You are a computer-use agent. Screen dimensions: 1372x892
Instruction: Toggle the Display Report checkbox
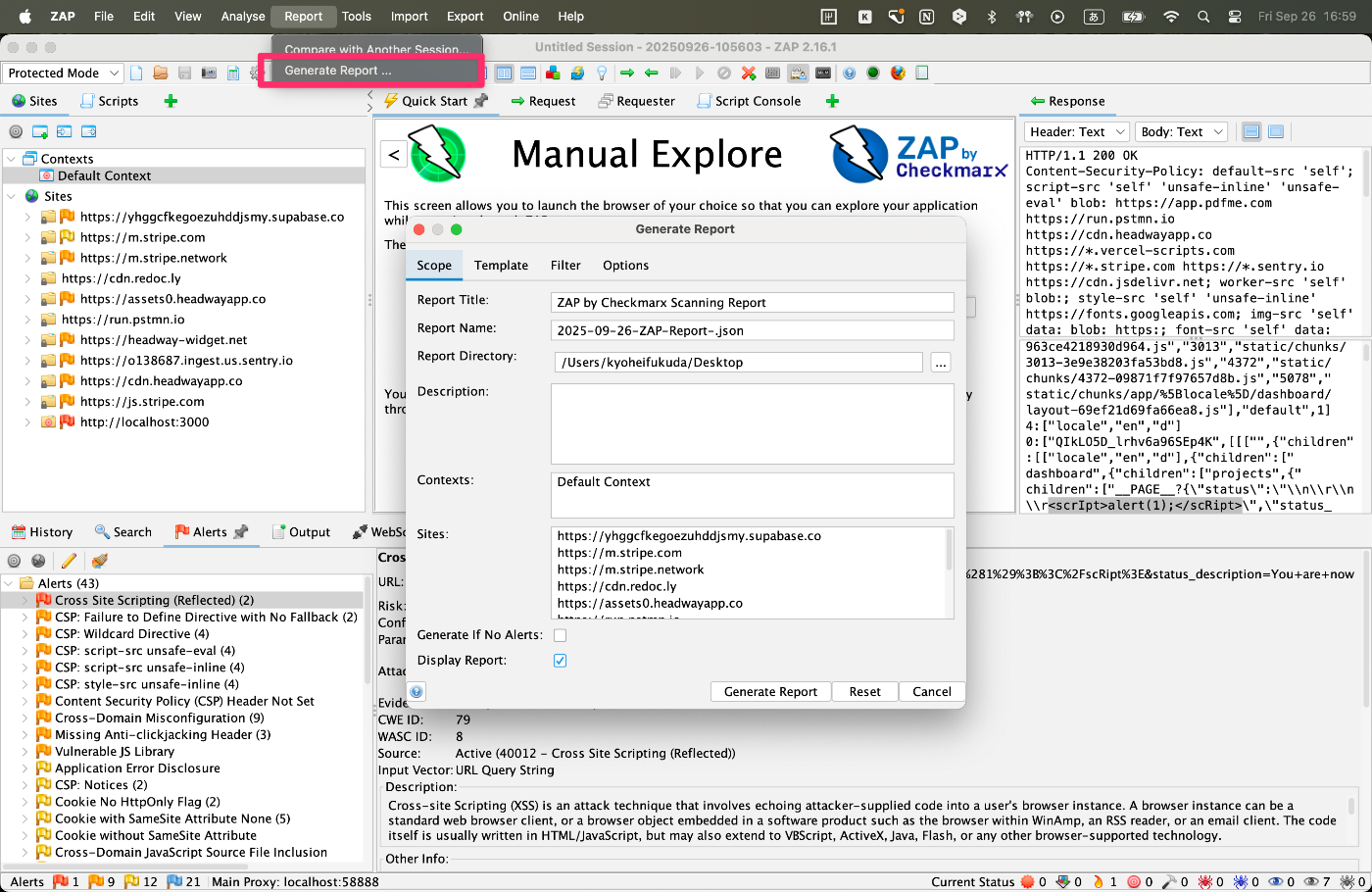pyautogui.click(x=560, y=661)
